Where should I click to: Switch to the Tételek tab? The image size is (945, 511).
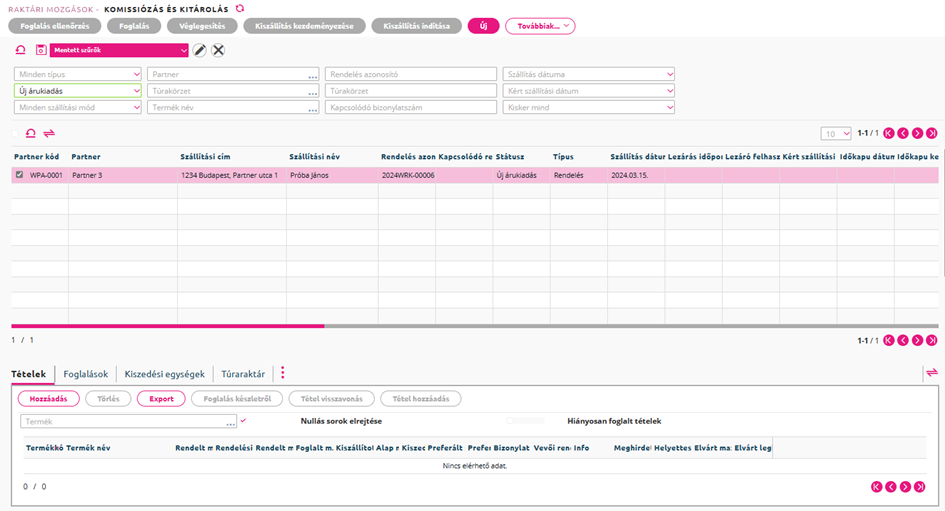point(28,374)
